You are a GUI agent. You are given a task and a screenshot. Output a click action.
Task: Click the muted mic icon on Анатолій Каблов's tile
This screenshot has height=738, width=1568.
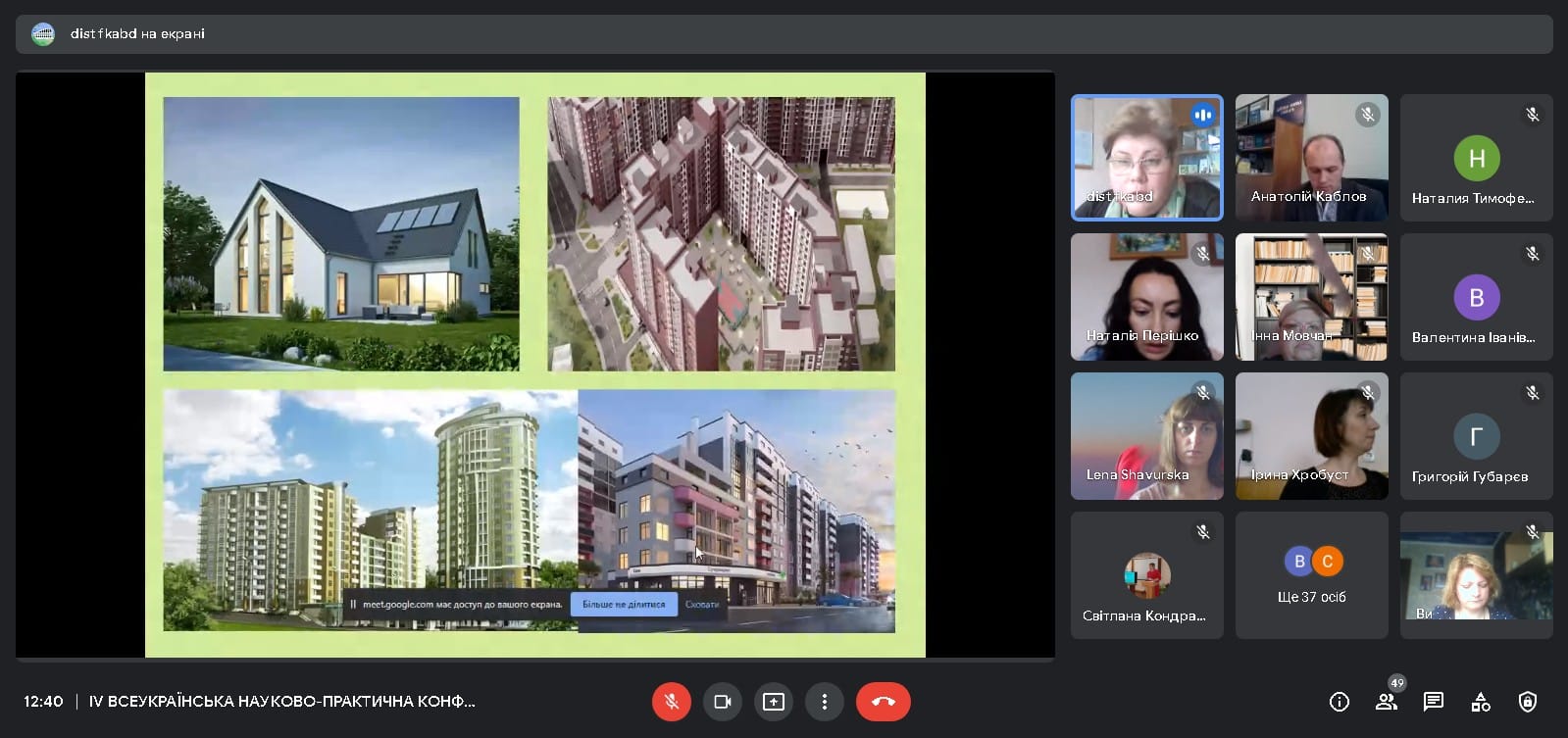pos(1368,115)
